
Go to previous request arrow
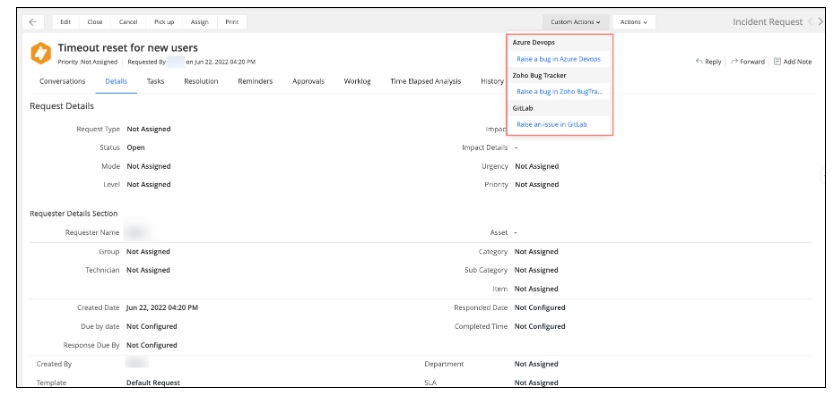811,22
